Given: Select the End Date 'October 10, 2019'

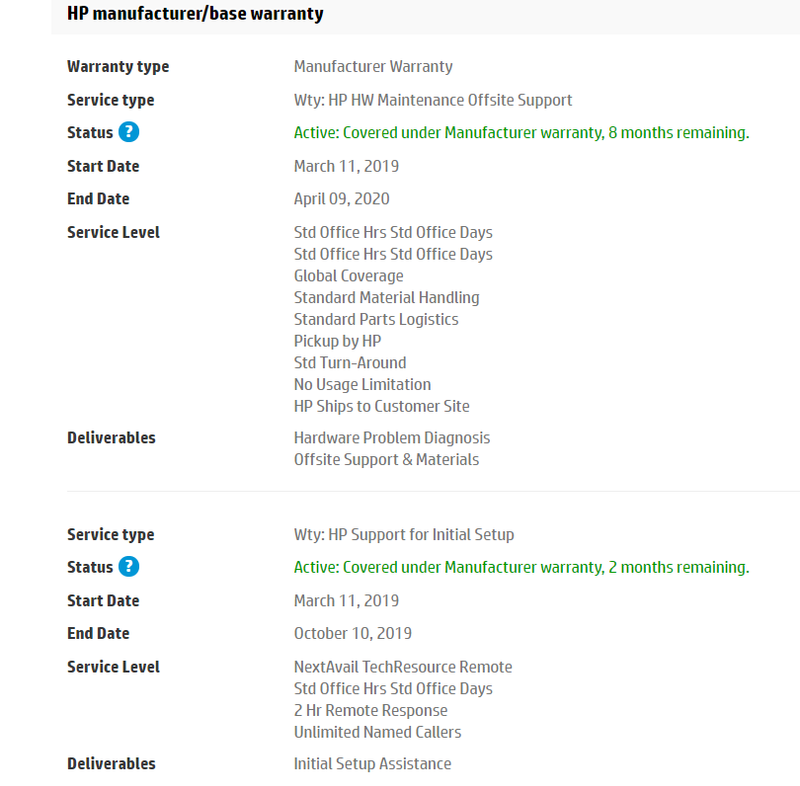Looking at the screenshot, I should tap(353, 634).
